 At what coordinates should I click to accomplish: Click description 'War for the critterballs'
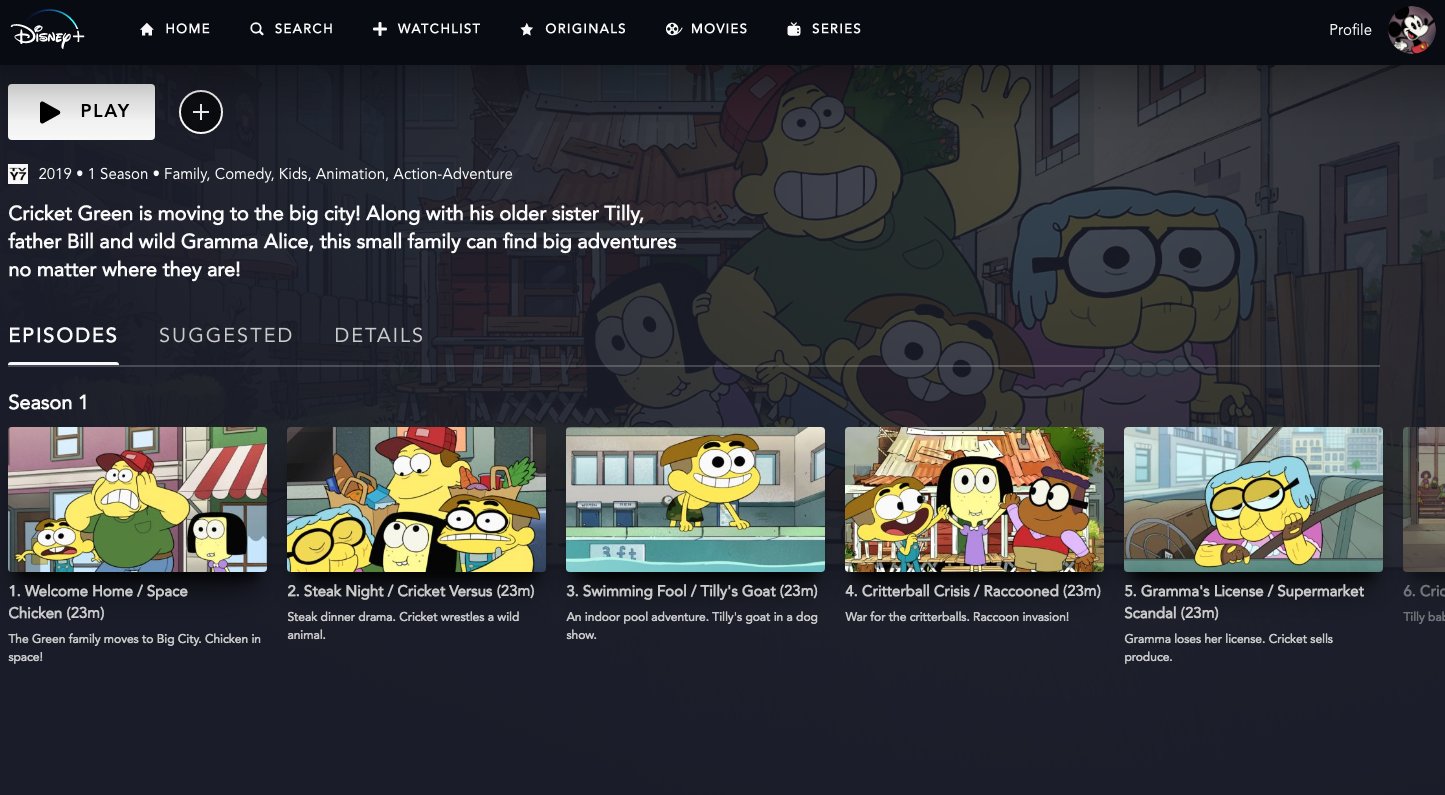[x=957, y=617]
